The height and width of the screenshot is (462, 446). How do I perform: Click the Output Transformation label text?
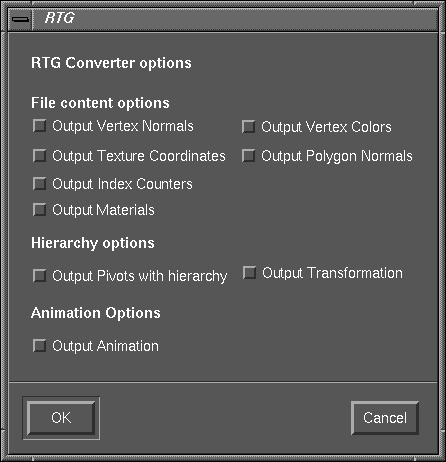coord(332,273)
